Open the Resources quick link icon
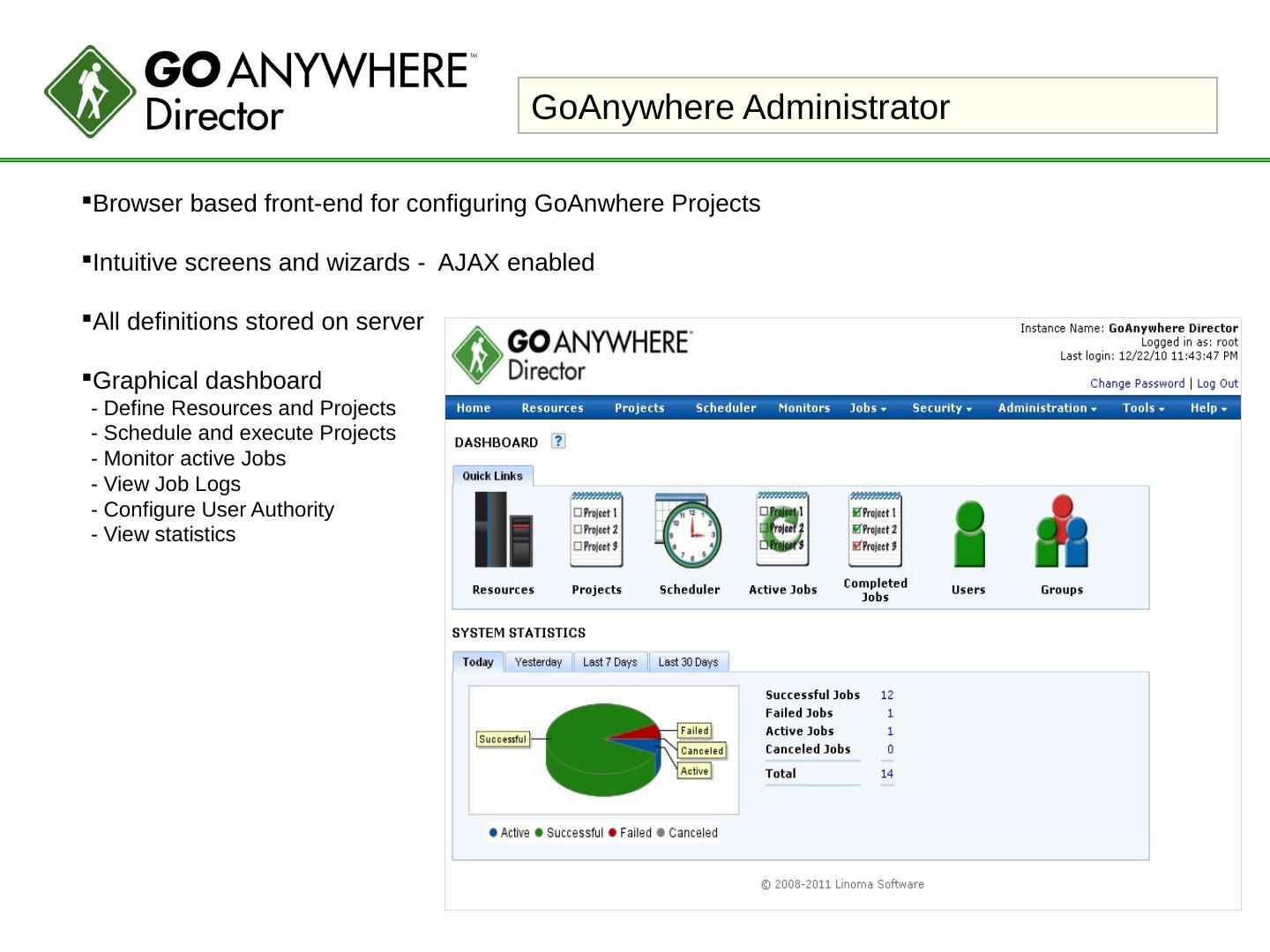Screen dimensions: 1270x952 point(504,530)
